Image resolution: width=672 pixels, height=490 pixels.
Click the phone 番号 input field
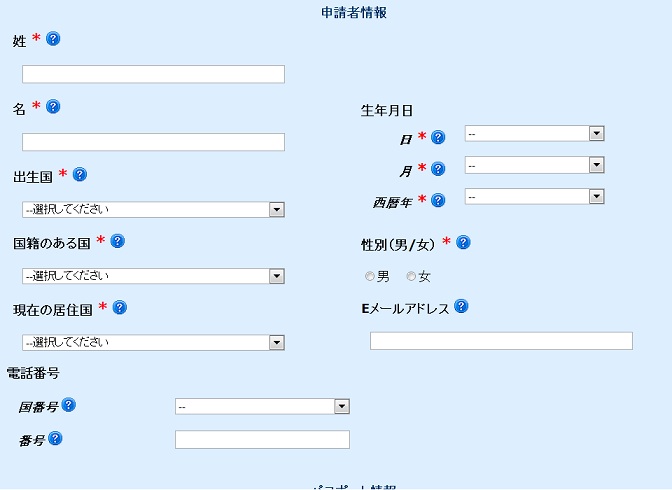262,439
